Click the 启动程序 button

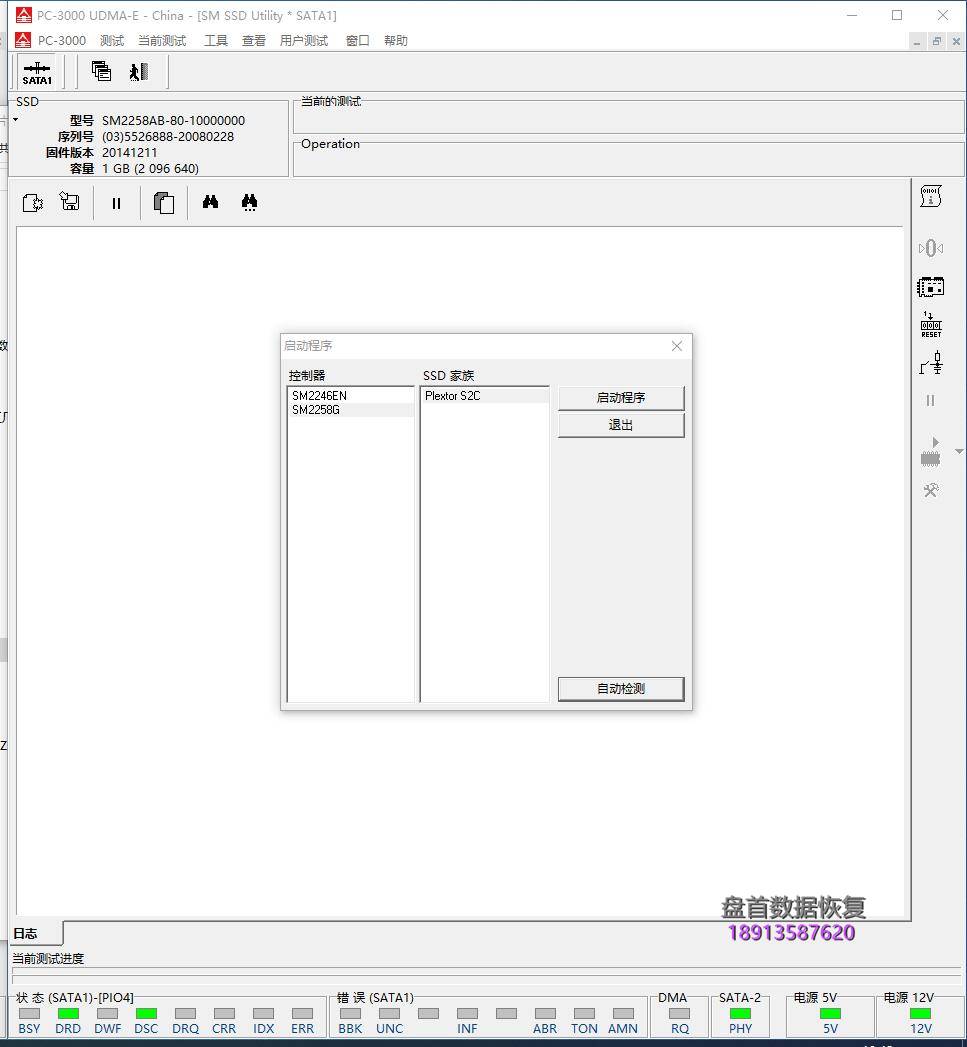[x=621, y=398]
